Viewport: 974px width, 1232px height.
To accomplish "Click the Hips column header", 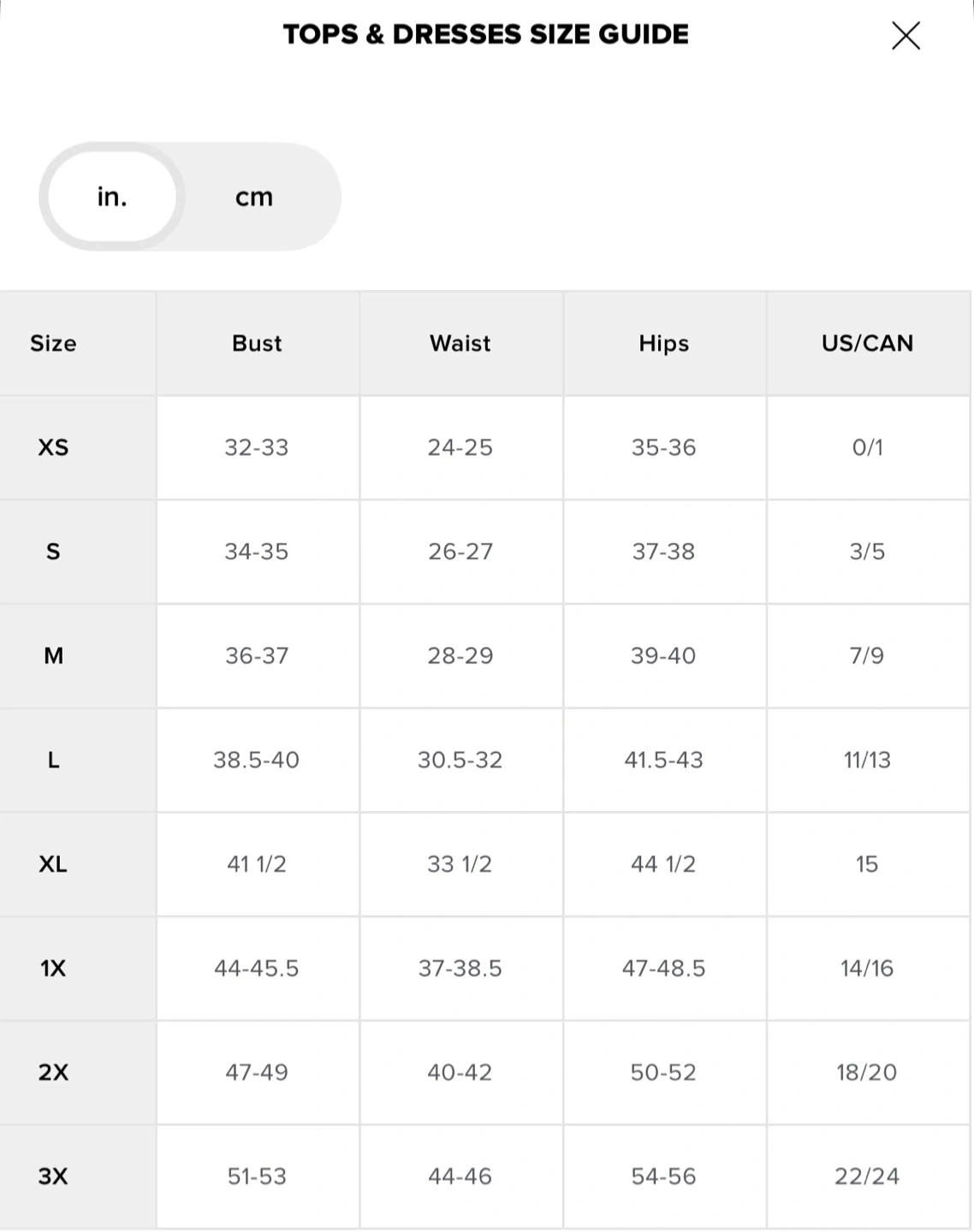I will point(663,343).
